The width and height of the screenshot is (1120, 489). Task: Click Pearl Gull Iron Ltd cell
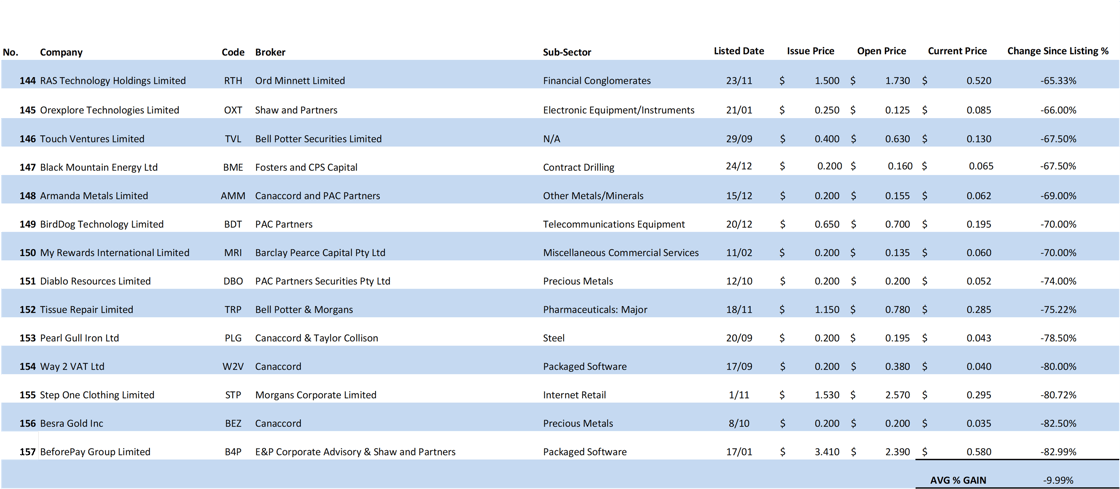[x=79, y=338]
